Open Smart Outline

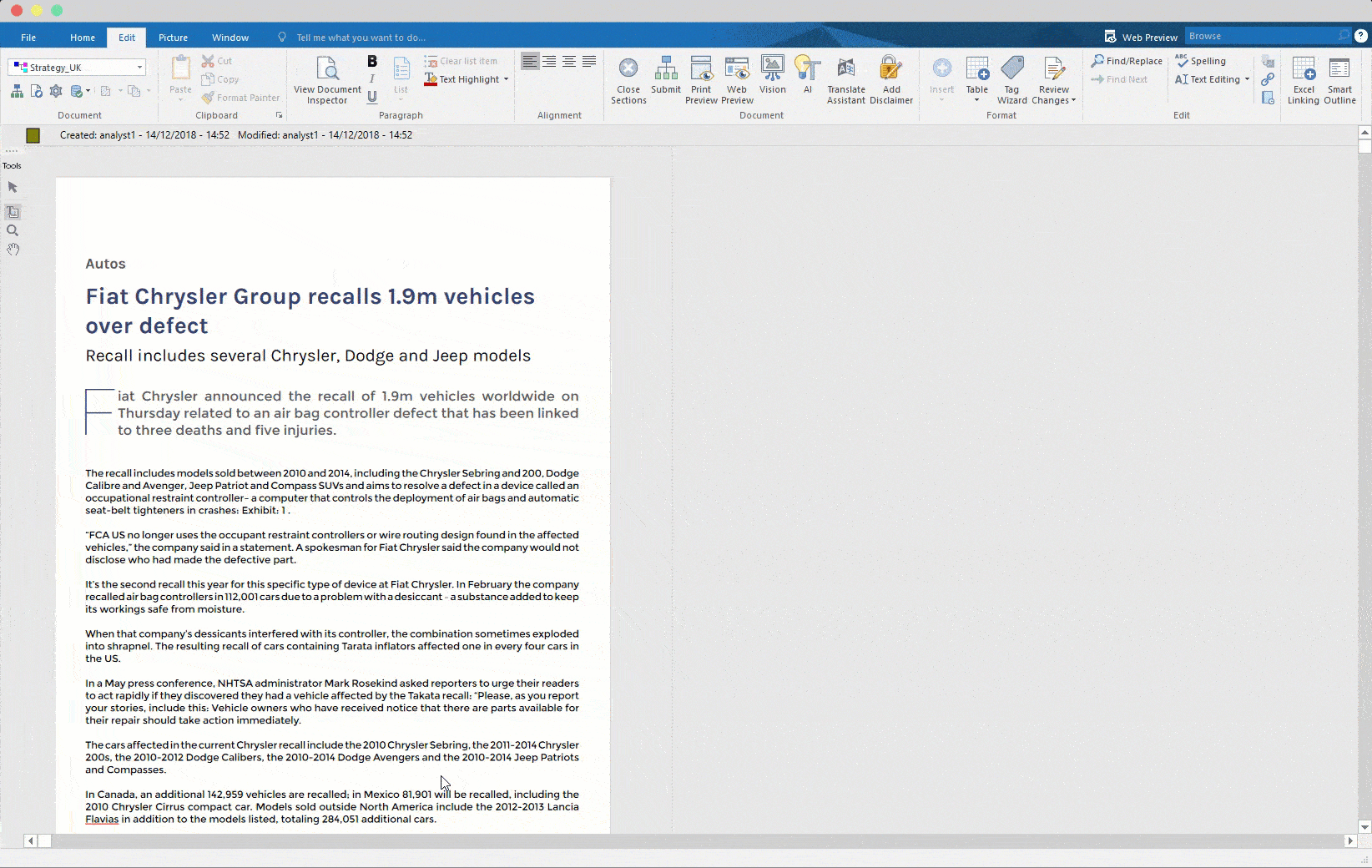coord(1339,80)
